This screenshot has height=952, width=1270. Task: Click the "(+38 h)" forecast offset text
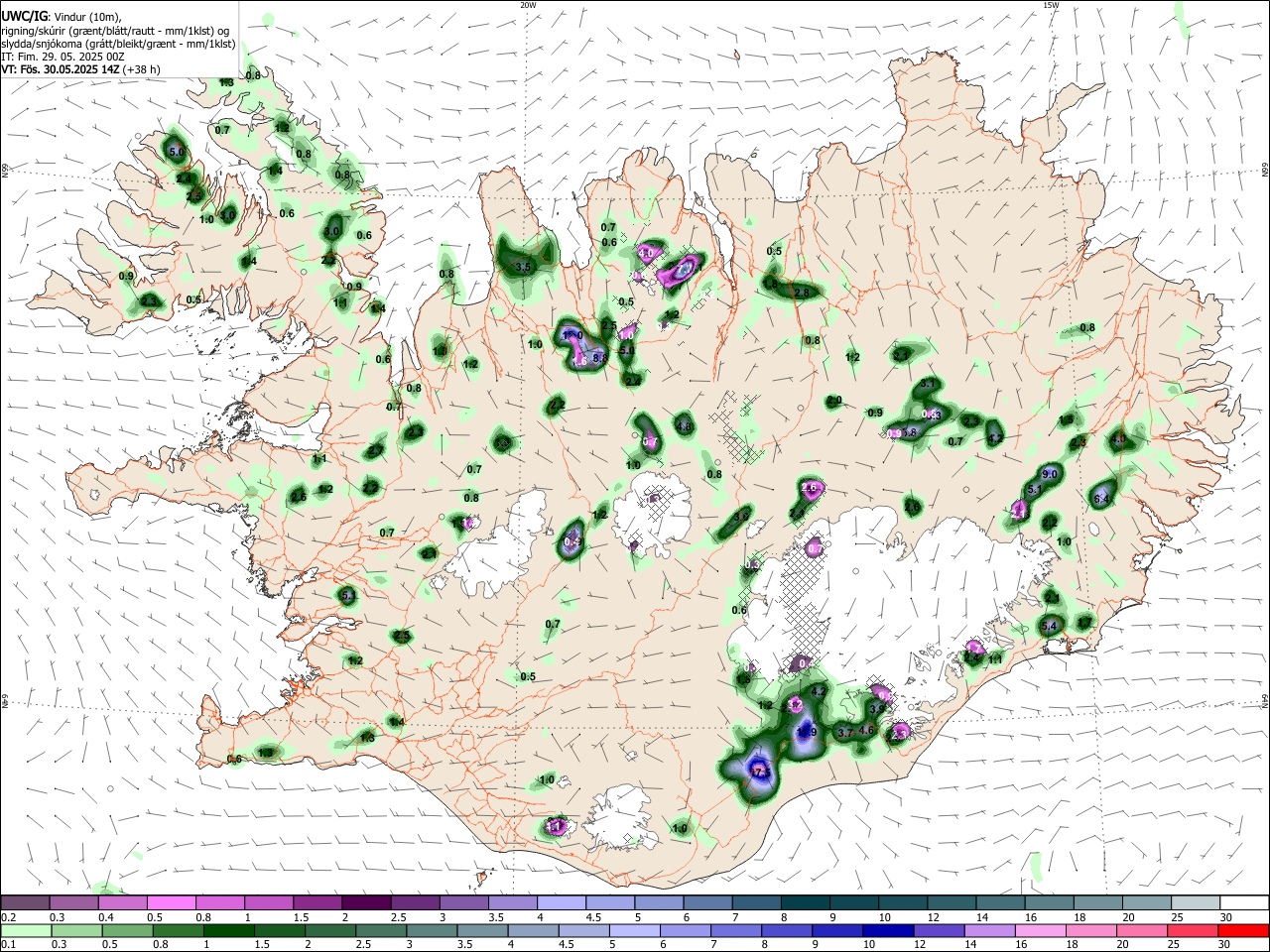142,69
